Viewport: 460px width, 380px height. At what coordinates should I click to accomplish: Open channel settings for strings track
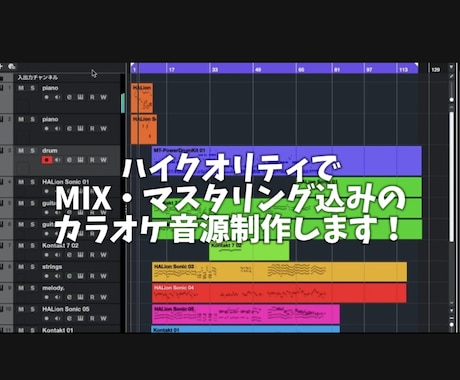[69, 276]
